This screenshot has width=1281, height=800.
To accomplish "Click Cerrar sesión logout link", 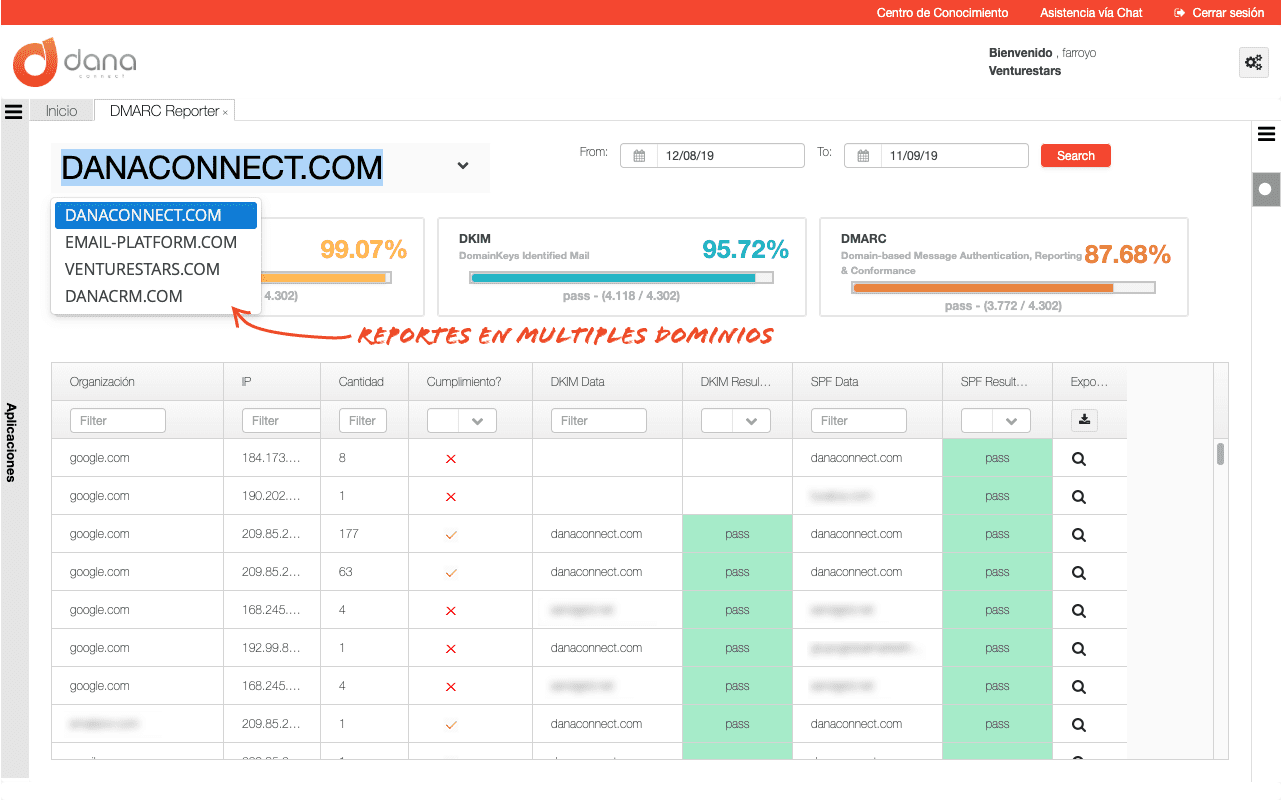I will (x=1220, y=13).
